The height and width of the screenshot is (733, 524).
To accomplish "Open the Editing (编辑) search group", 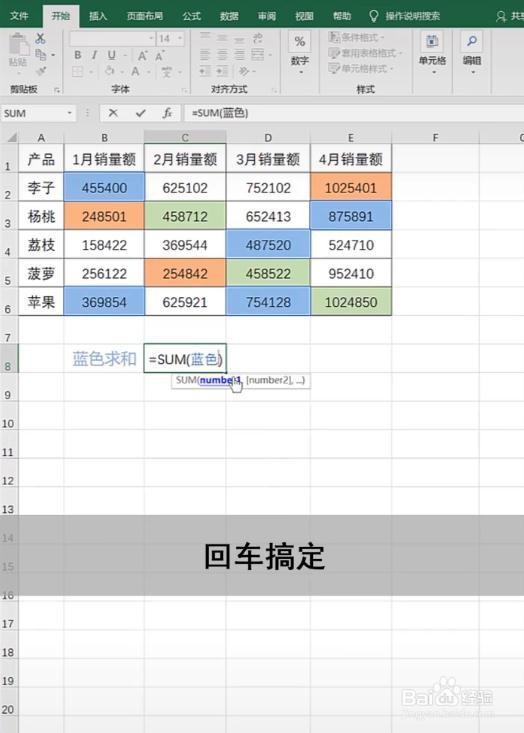I will coord(472,53).
